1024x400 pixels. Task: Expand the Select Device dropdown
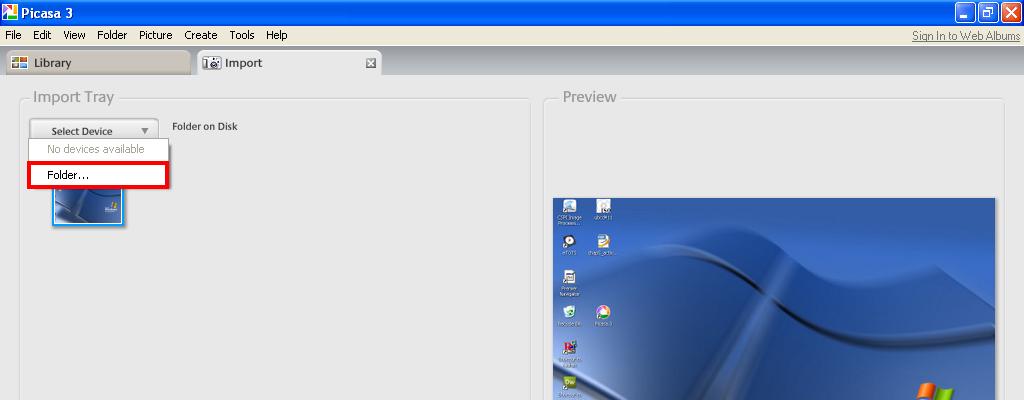94,131
